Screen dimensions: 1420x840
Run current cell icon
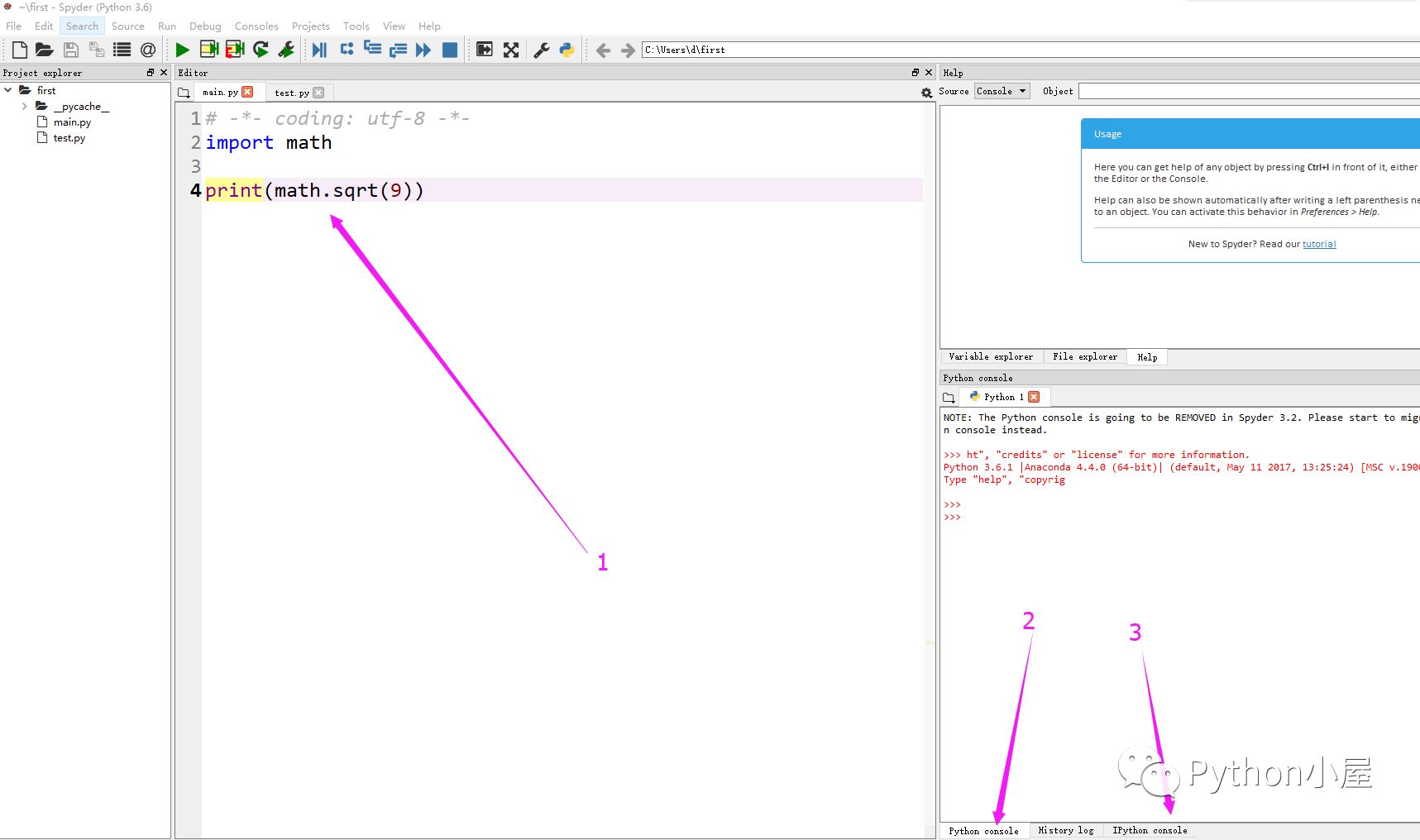click(209, 50)
